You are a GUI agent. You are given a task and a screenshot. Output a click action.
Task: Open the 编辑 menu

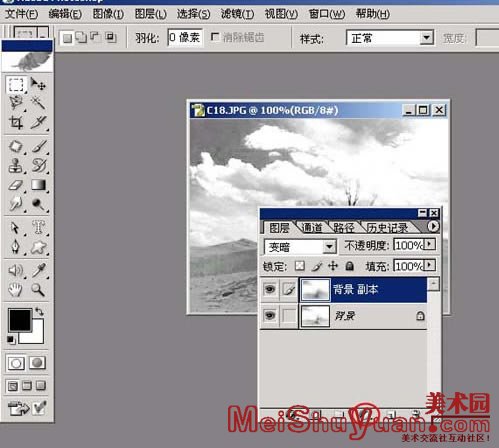[x=65, y=14]
